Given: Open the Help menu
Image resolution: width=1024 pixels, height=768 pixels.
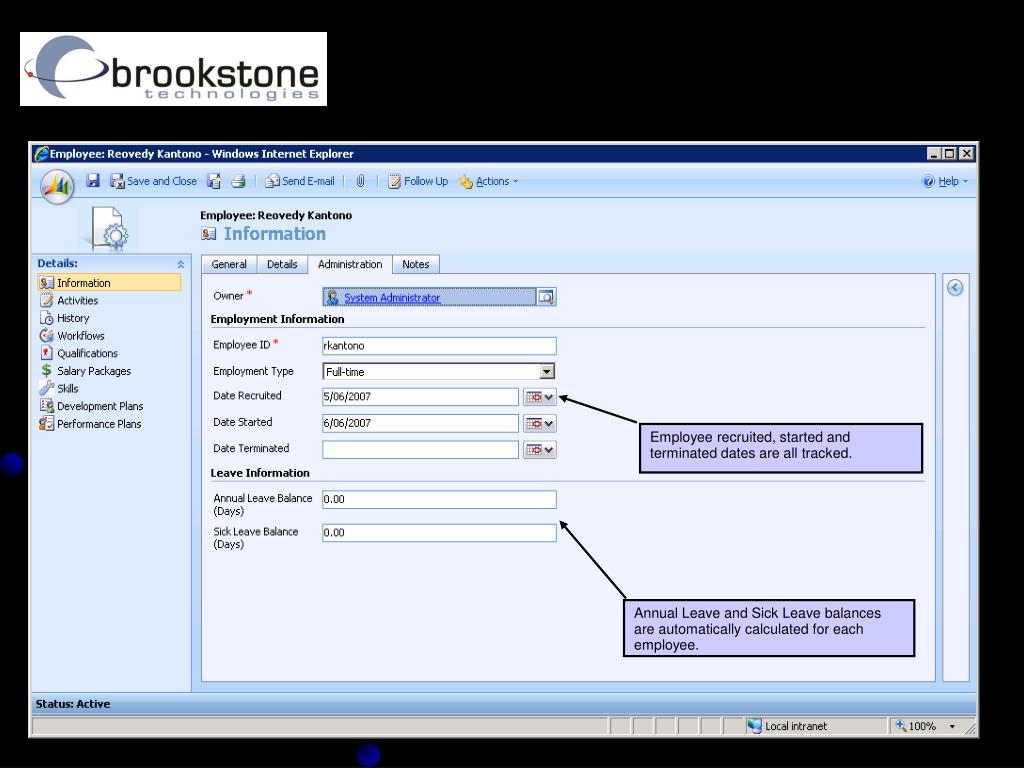Looking at the screenshot, I should point(945,181).
